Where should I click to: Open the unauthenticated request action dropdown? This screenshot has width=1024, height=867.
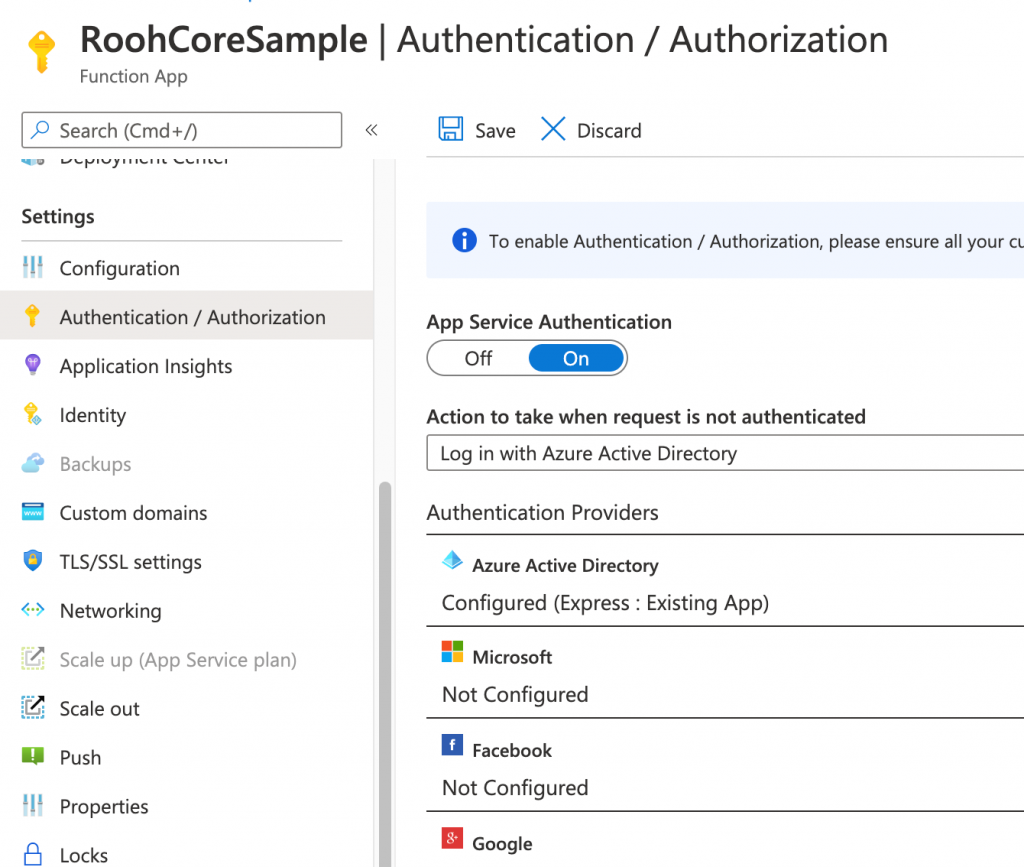[x=725, y=453]
